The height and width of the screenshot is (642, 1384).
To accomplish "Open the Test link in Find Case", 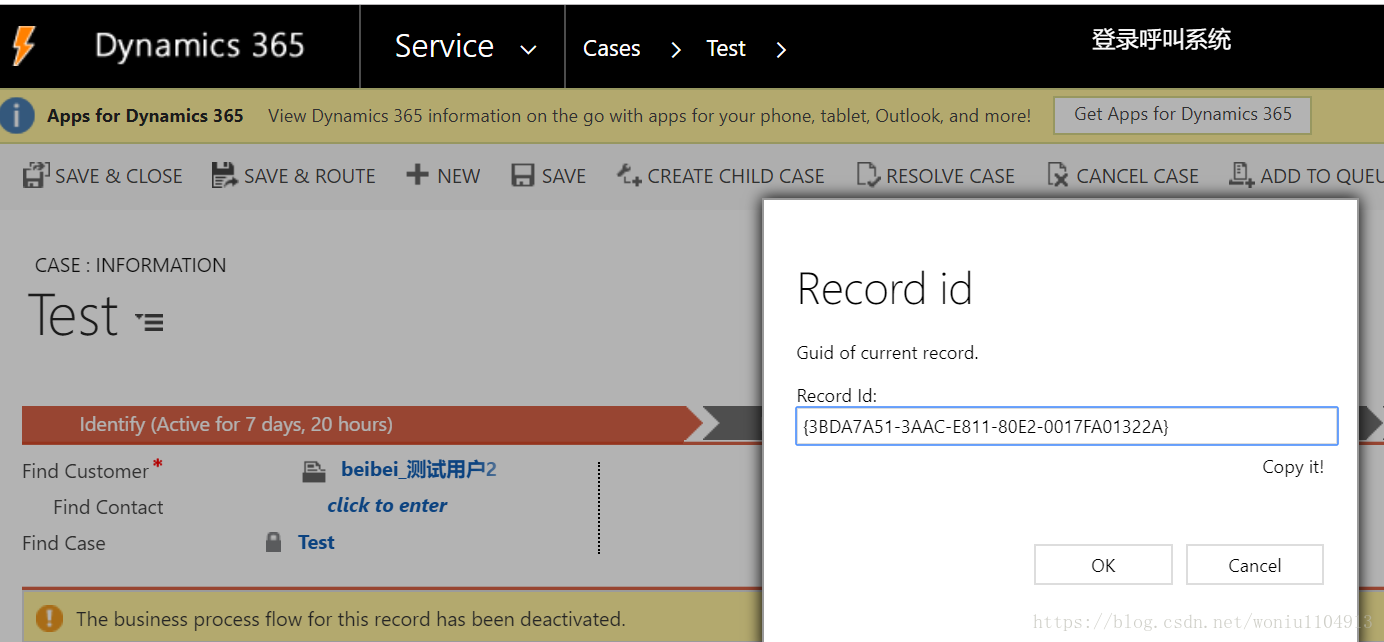I will click(x=316, y=542).
